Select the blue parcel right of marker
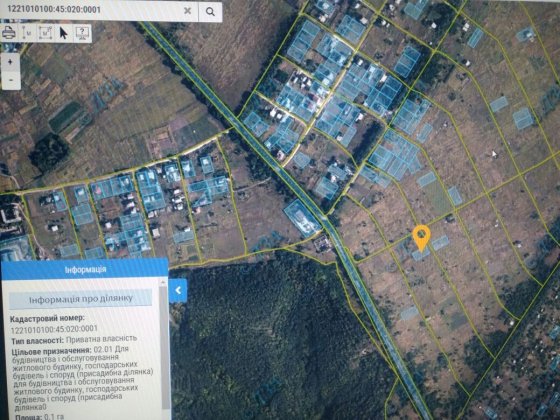This screenshot has width=560, height=420. coord(440,243)
